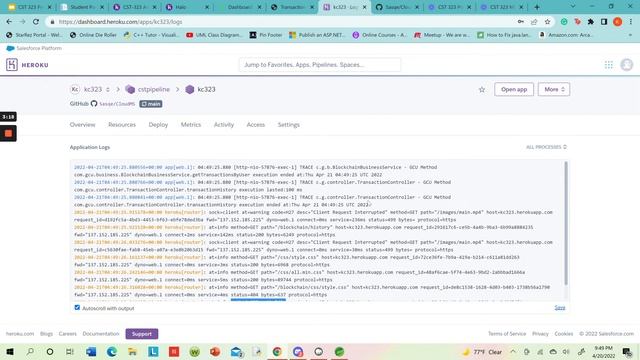This screenshot has height=360, width=640.
Task: Open the Chrome profile avatar
Action: click(x=618, y=22)
